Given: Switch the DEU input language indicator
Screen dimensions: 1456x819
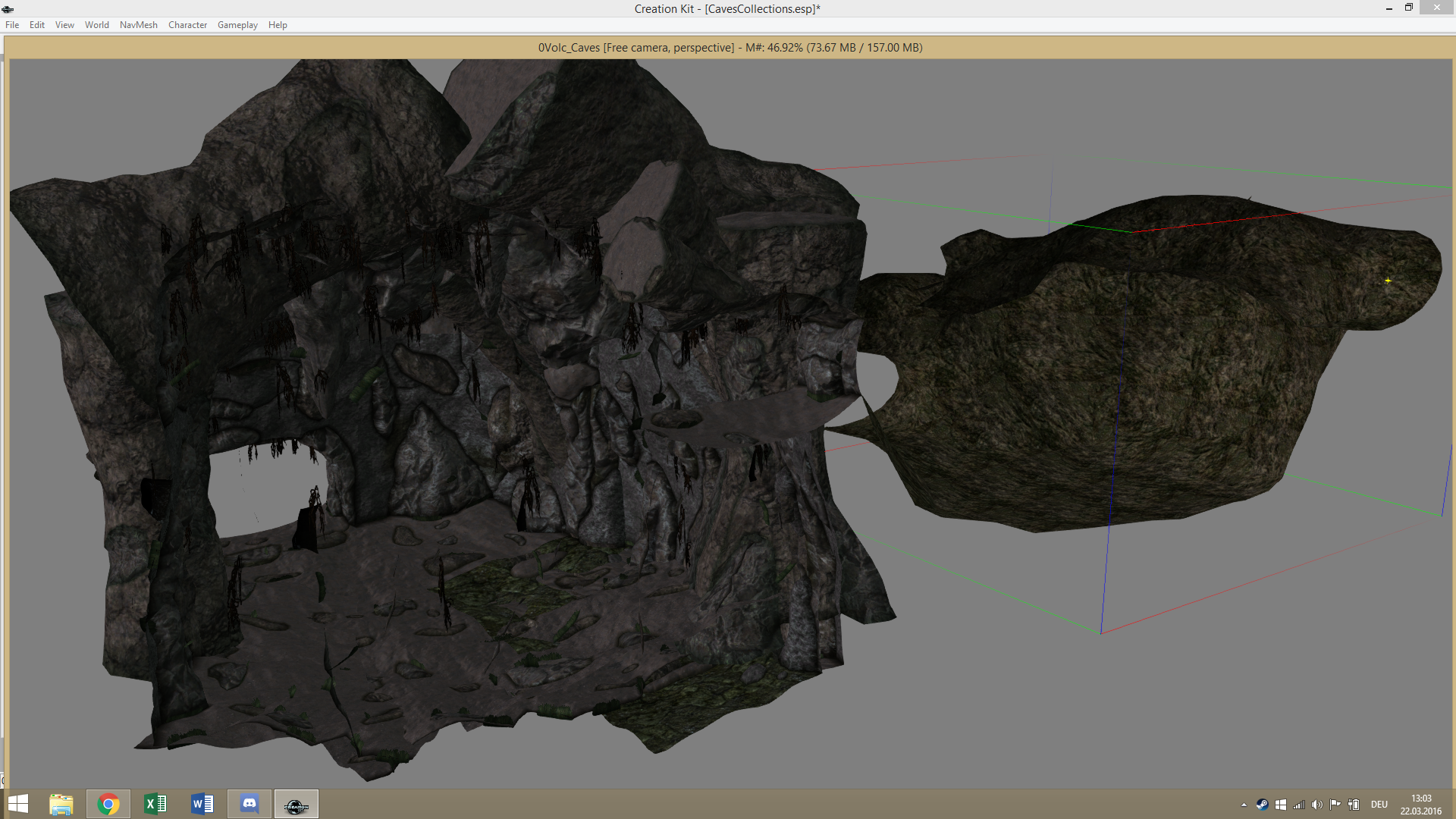Looking at the screenshot, I should point(1379,805).
